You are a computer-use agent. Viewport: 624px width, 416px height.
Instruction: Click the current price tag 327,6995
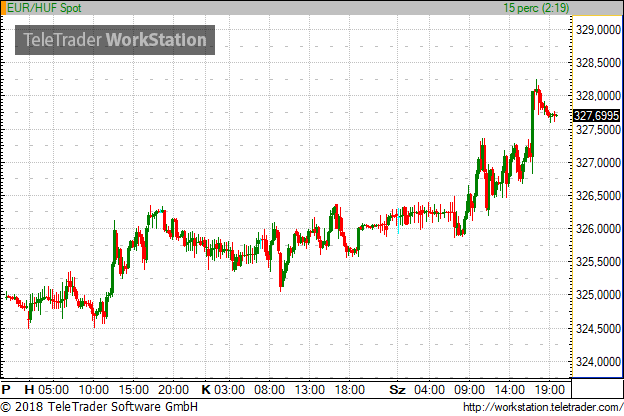pyautogui.click(x=597, y=115)
